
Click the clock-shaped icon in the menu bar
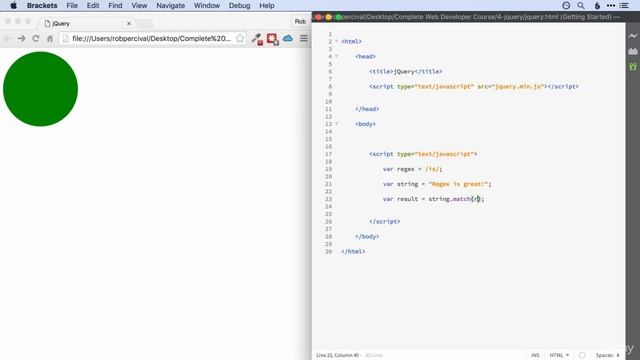click(566, 5)
